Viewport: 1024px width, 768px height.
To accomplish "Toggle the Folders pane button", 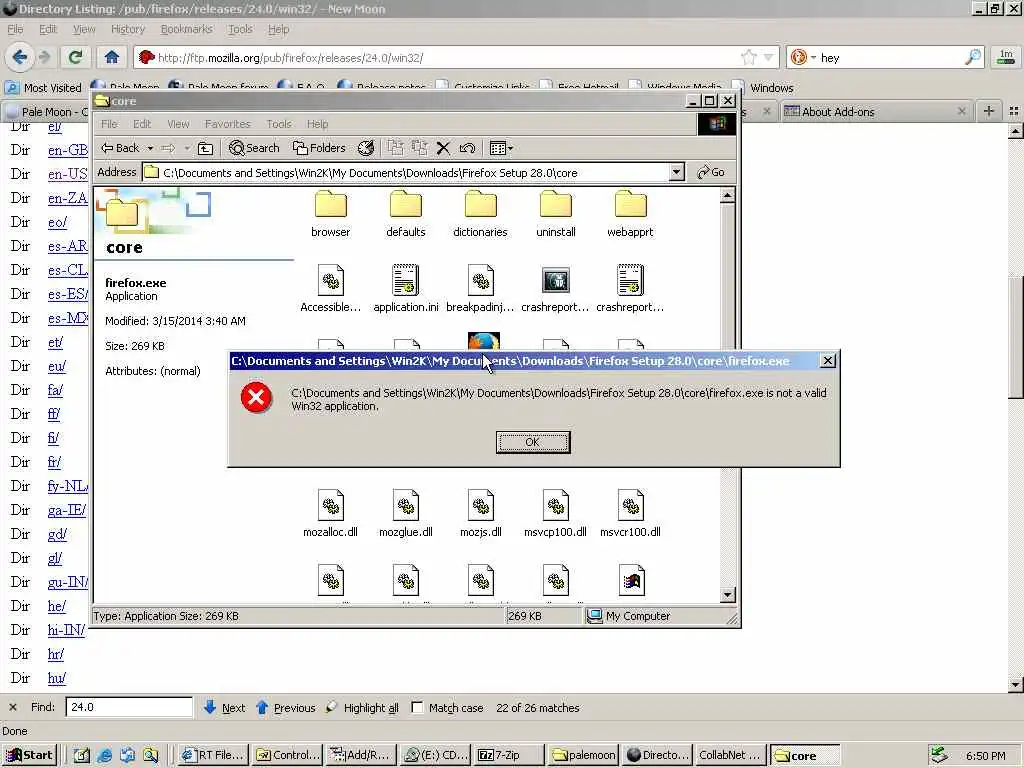I will [319, 148].
